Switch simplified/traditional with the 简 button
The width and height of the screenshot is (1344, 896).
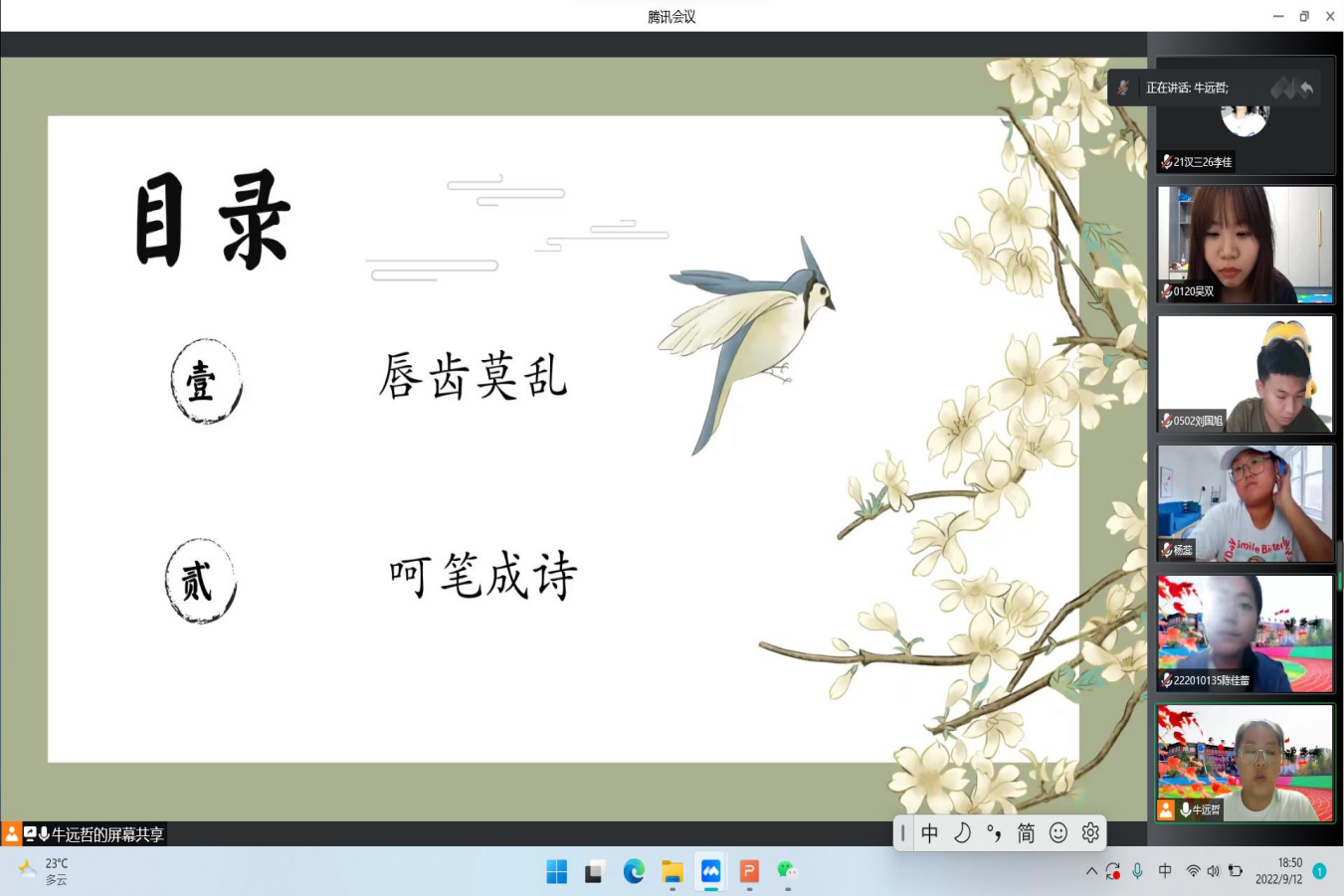click(x=1026, y=832)
